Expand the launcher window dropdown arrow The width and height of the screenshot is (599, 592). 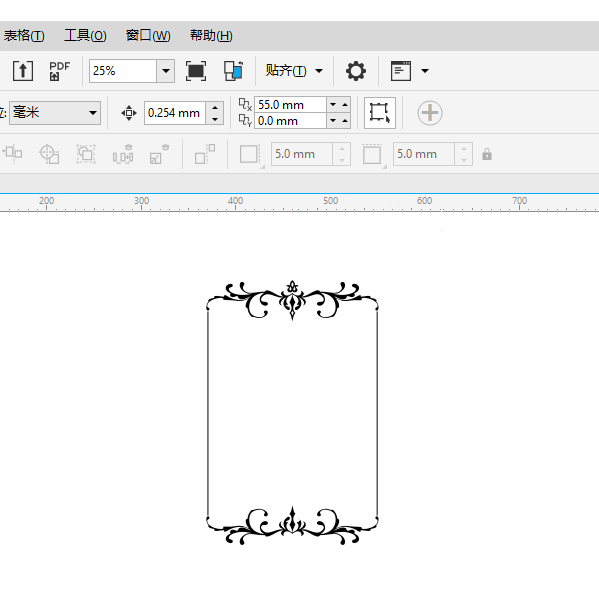425,71
